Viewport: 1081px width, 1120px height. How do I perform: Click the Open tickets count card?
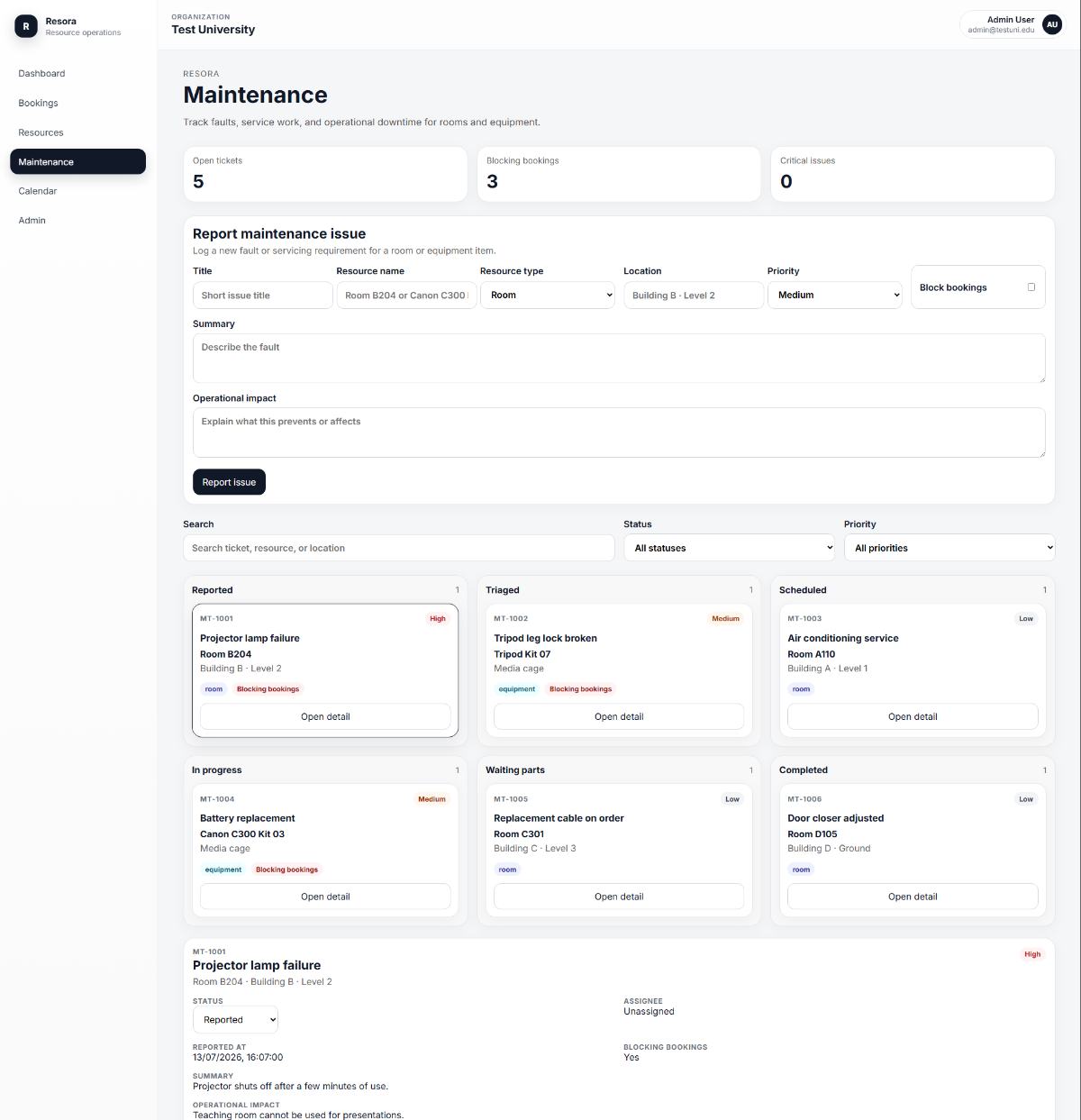point(325,174)
